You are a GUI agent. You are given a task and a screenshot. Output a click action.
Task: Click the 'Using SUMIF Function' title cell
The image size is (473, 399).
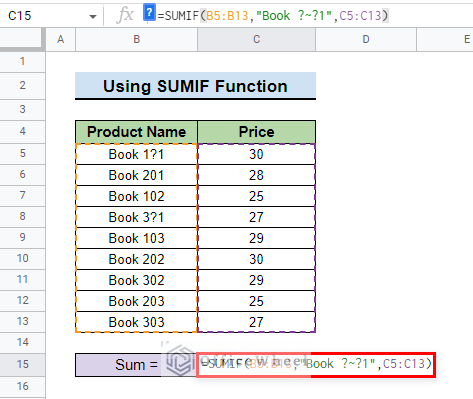point(195,86)
